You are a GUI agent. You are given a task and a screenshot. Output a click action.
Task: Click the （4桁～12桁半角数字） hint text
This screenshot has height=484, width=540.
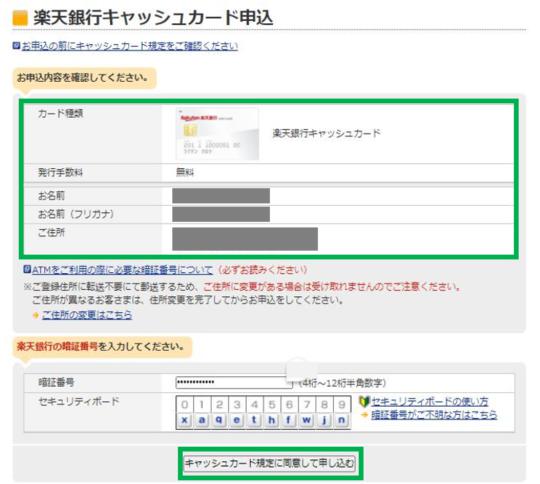[x=342, y=383]
